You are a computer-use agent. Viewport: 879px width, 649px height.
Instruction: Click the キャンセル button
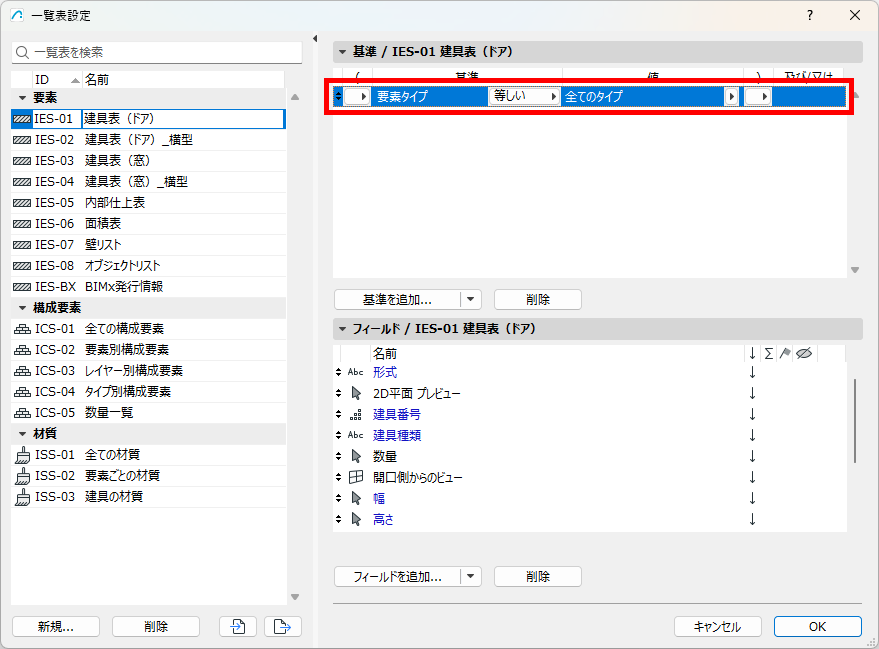[718, 626]
